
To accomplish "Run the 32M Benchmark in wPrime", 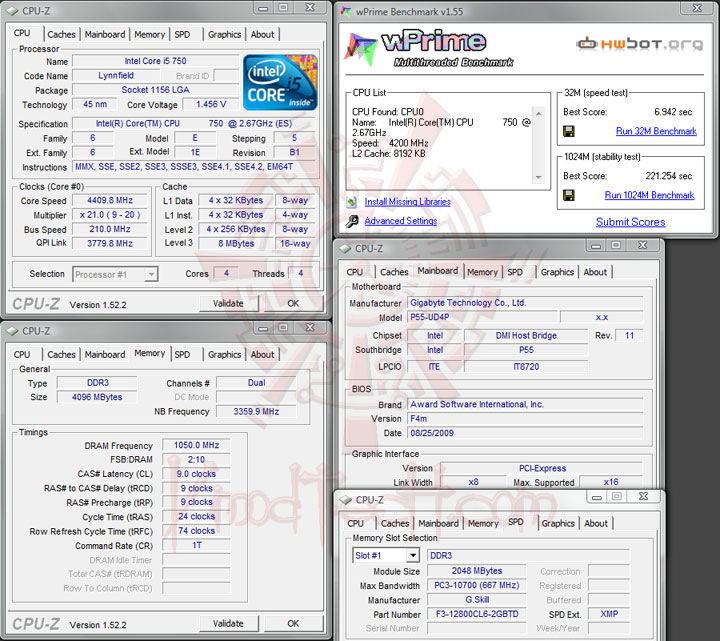I will [656, 131].
